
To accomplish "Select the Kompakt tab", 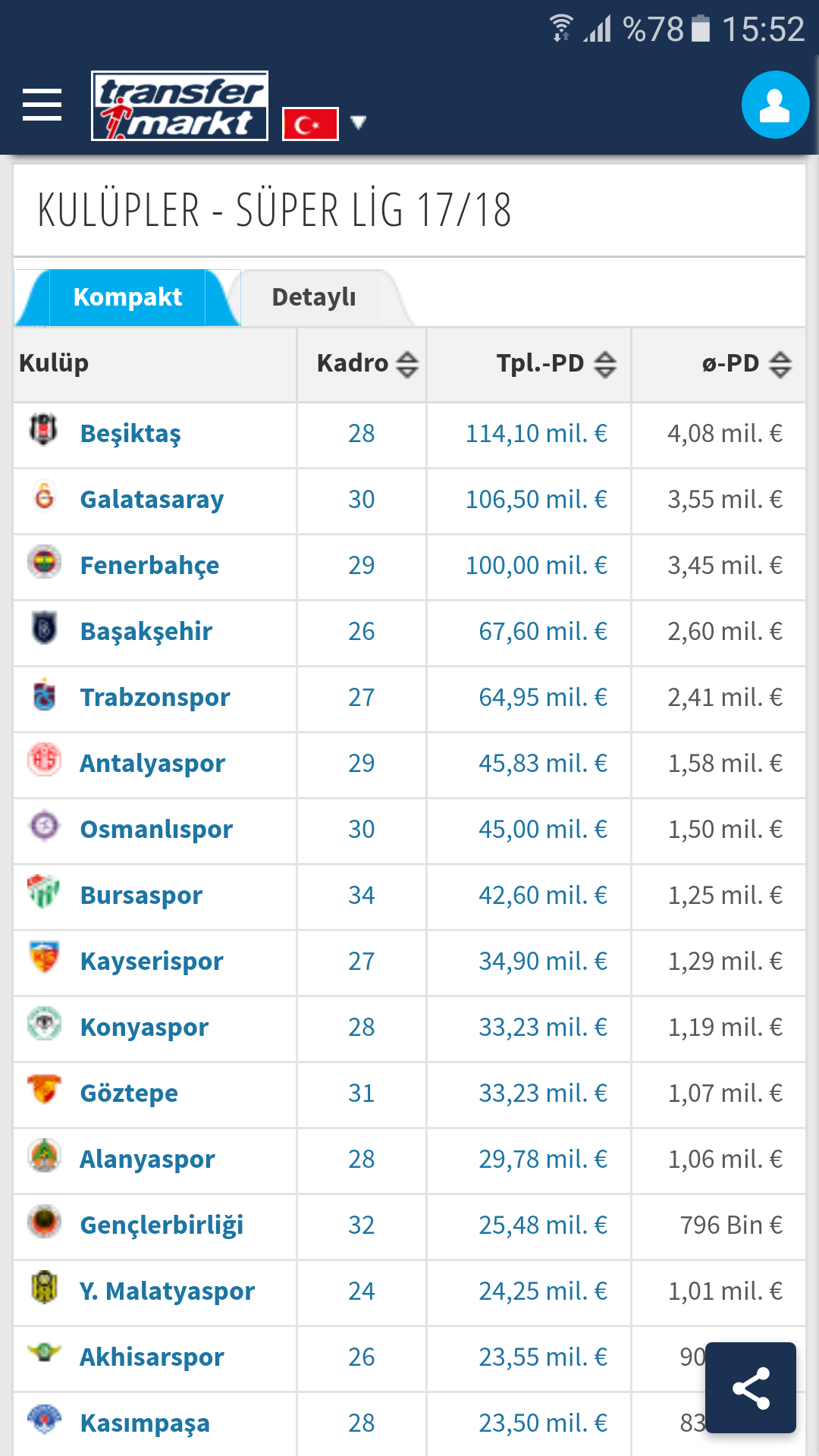I will (x=127, y=297).
